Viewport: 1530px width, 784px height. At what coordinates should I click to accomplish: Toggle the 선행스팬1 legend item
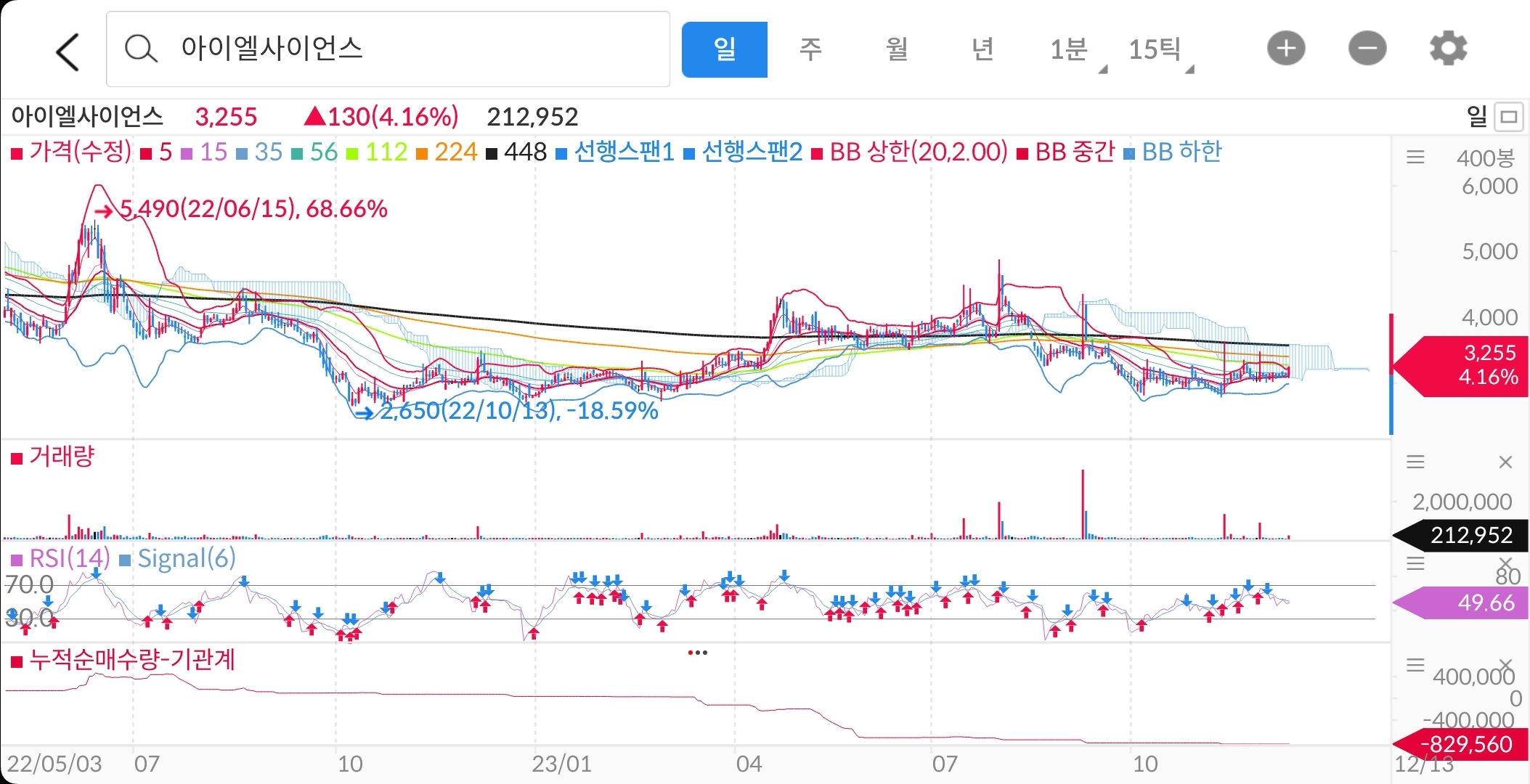(615, 152)
